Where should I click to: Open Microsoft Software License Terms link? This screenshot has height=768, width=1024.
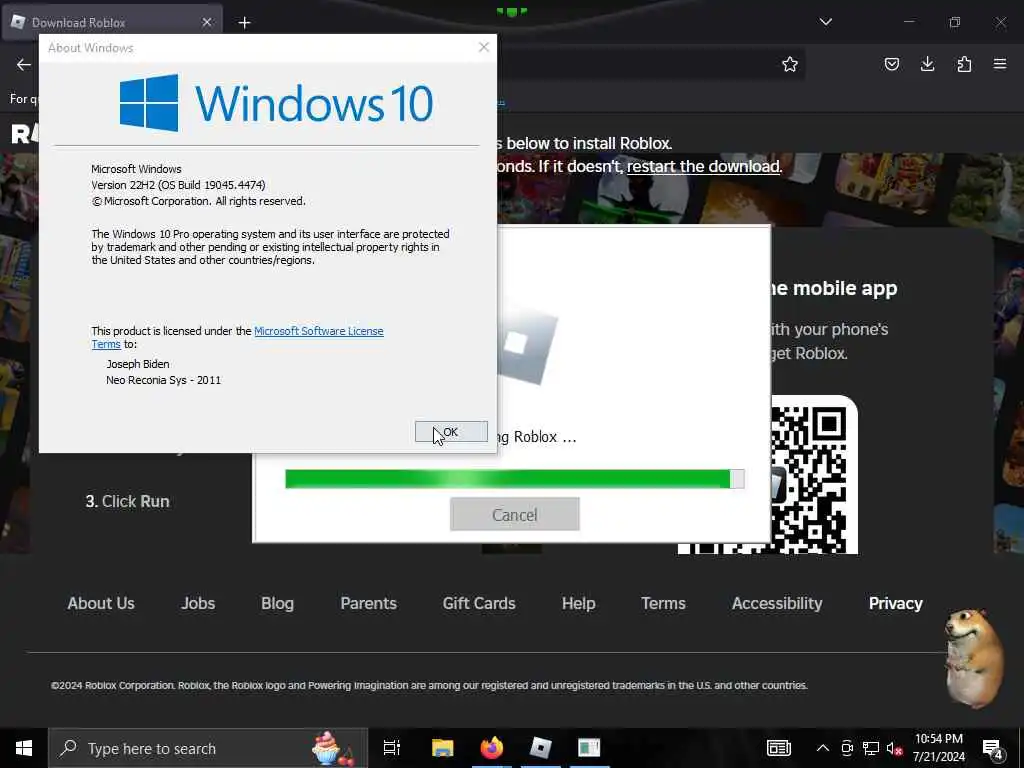[318, 331]
